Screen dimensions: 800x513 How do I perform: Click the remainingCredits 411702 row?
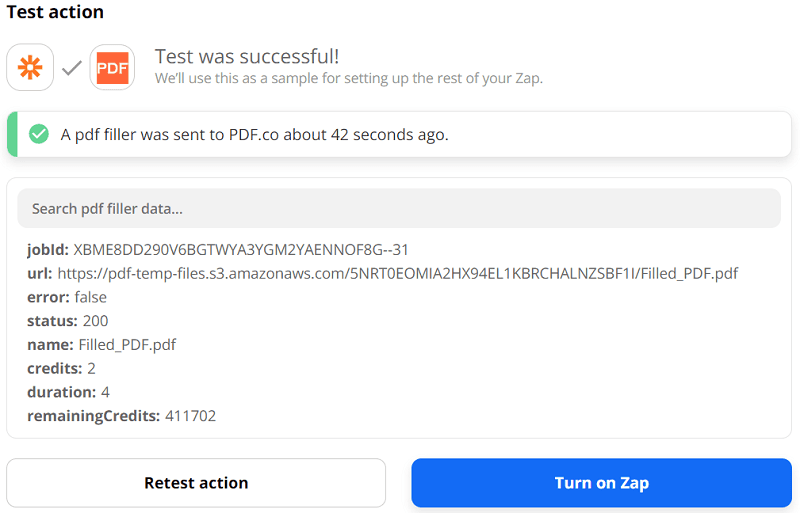point(121,416)
